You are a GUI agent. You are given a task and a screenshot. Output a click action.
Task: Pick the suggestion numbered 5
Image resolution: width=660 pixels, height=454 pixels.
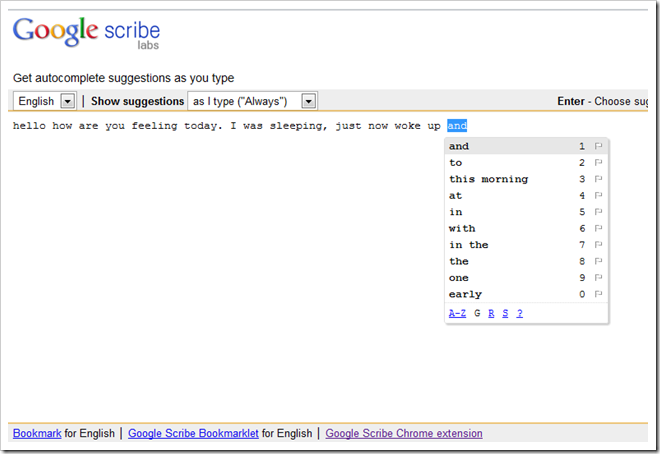[526, 212]
